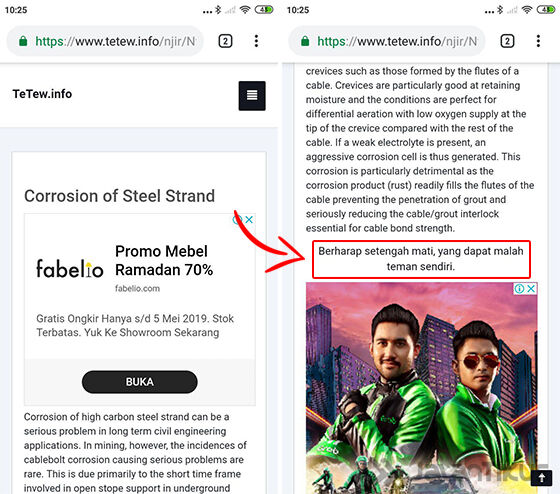Tap the Grab riders advertisement image

[421, 388]
